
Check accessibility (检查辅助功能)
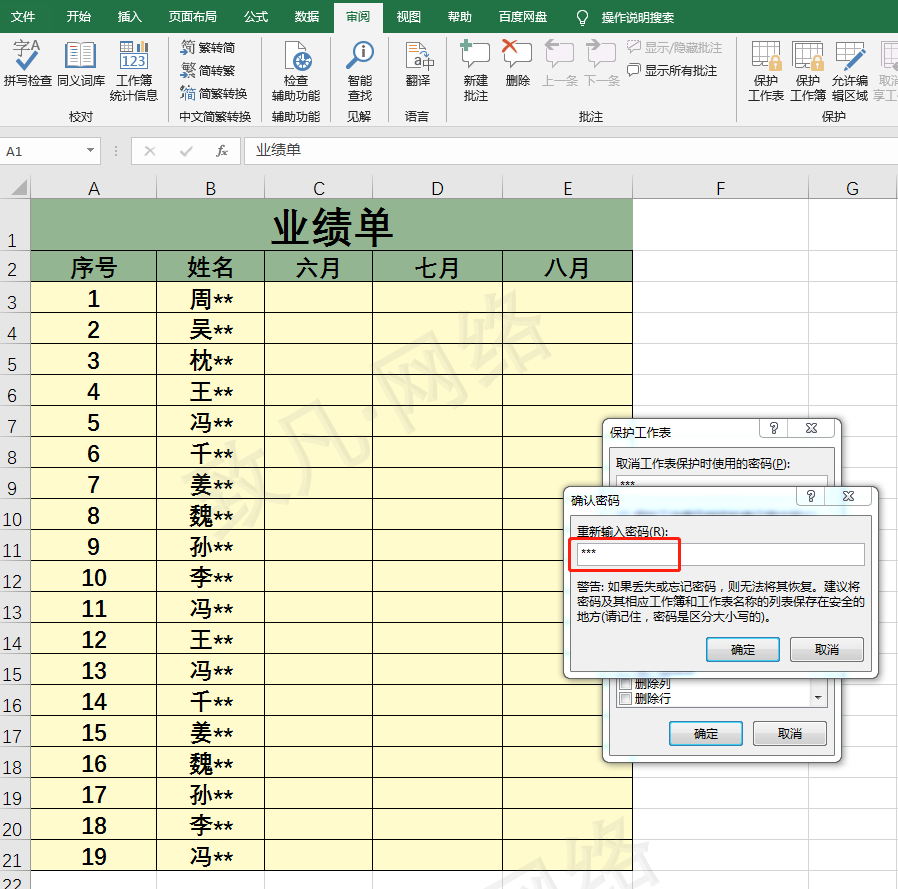296,70
